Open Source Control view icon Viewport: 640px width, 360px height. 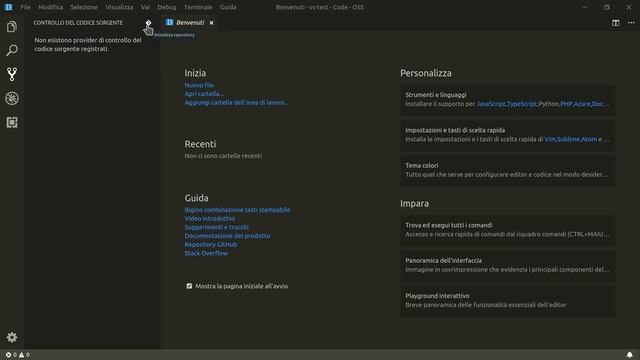[x=12, y=74]
